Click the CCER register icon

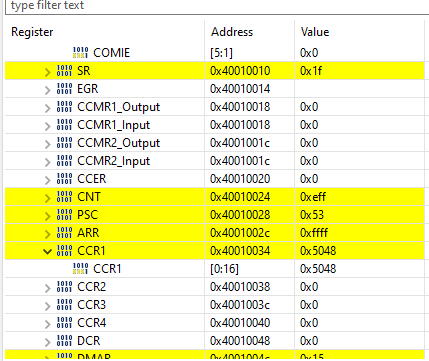tap(64, 179)
